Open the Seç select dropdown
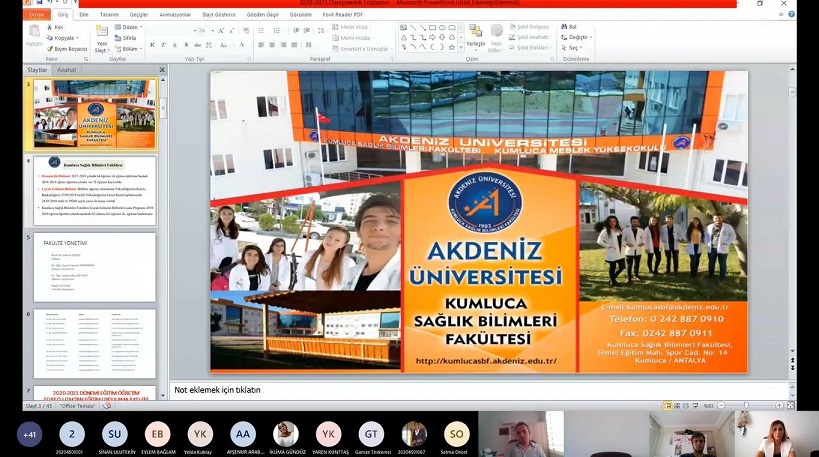 (x=571, y=48)
